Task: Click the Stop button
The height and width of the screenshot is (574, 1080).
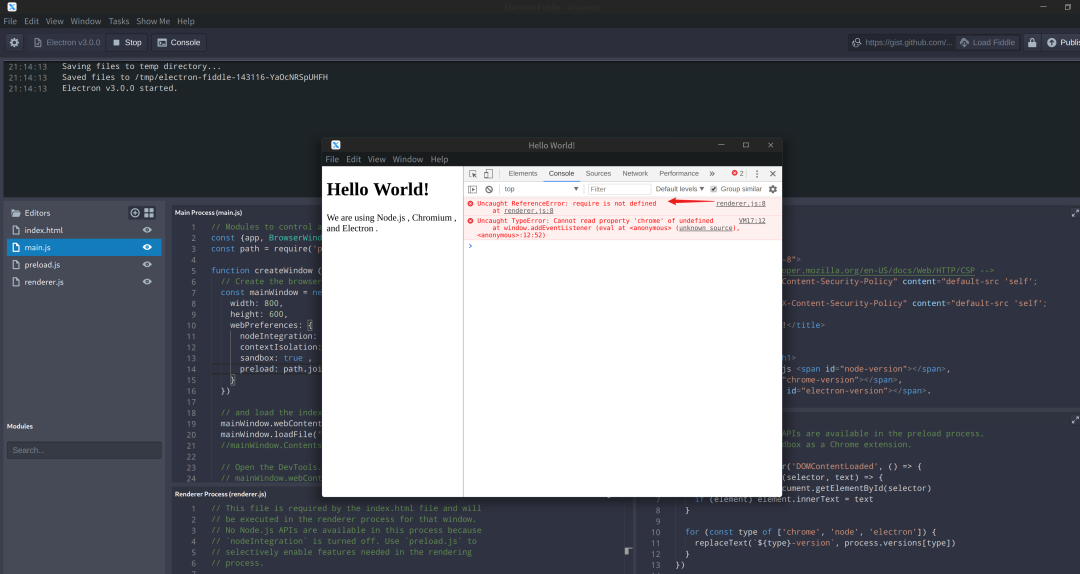Action: click(x=127, y=42)
